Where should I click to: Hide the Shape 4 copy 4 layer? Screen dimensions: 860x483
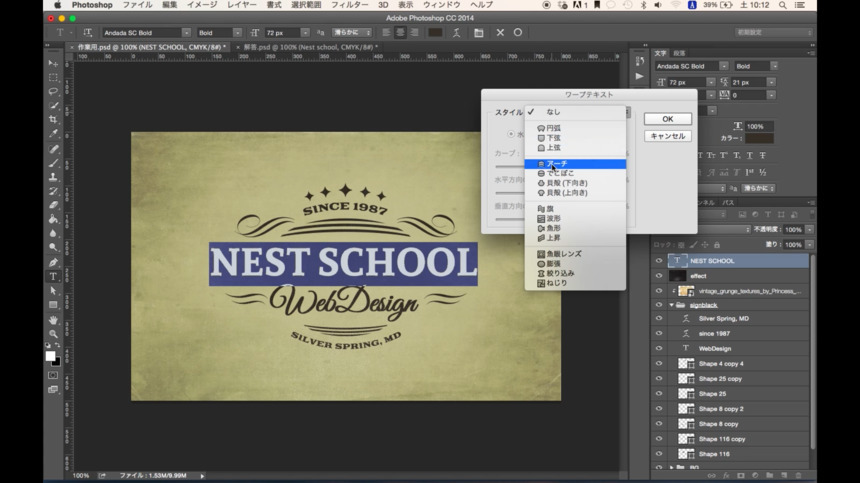pyautogui.click(x=659, y=363)
